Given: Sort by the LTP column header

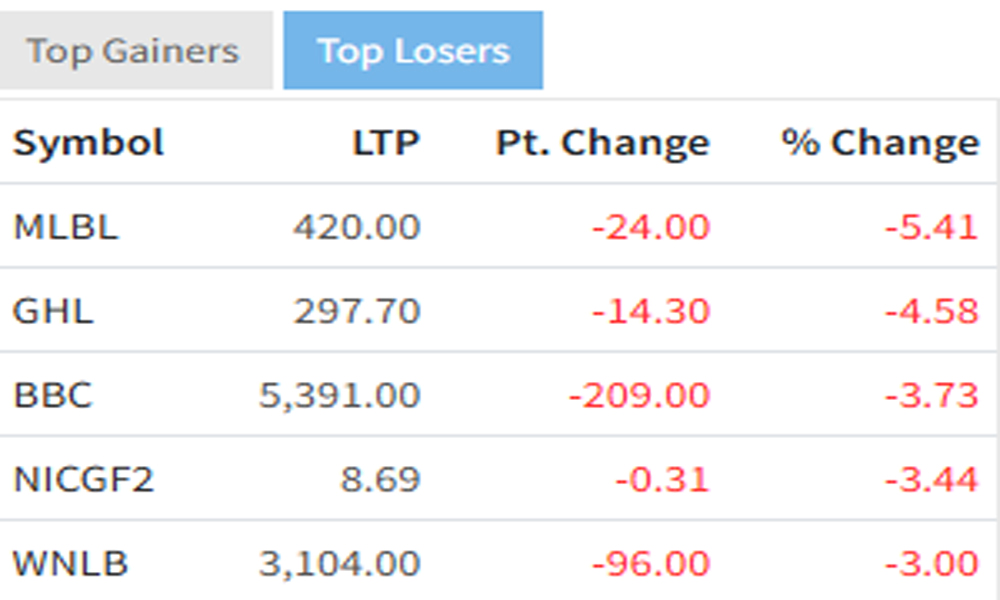Looking at the screenshot, I should coord(386,143).
